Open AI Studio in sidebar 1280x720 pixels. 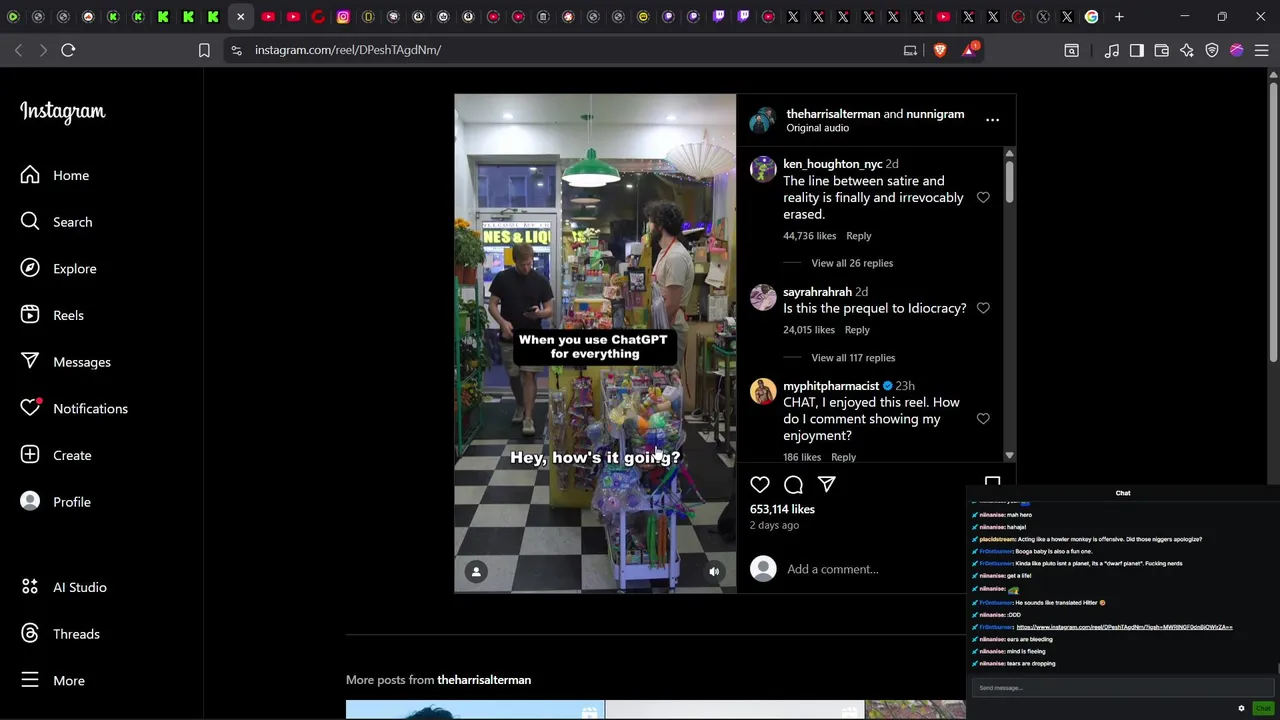pyautogui.click(x=64, y=587)
